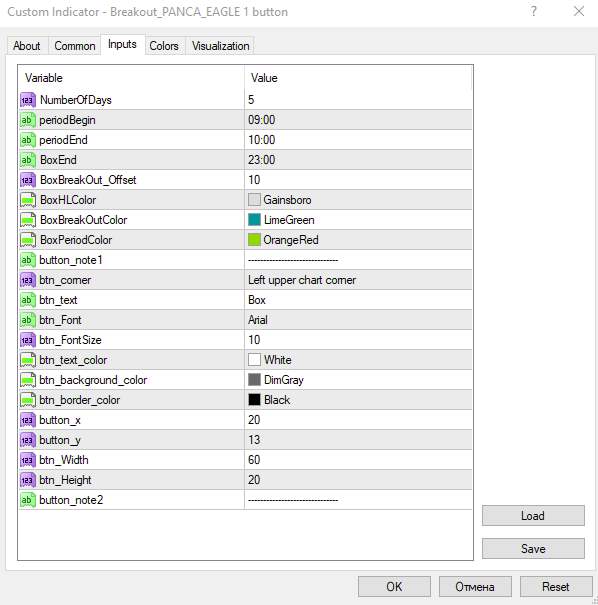The image size is (598, 605).
Task: Click the OK button
Action: click(x=394, y=586)
